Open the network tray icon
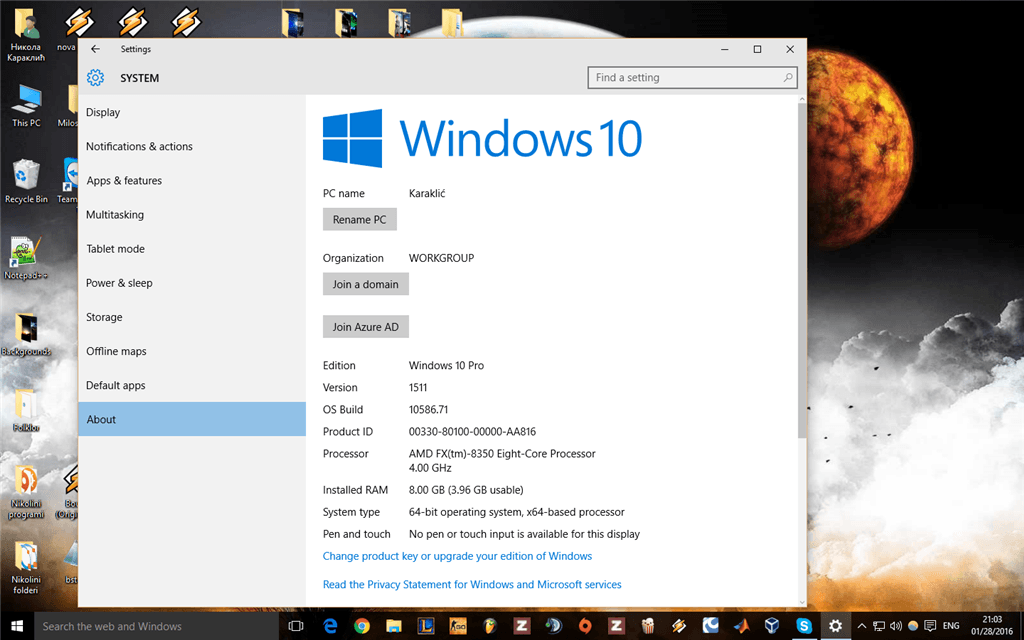Viewport: 1024px width, 640px height. tap(880, 626)
